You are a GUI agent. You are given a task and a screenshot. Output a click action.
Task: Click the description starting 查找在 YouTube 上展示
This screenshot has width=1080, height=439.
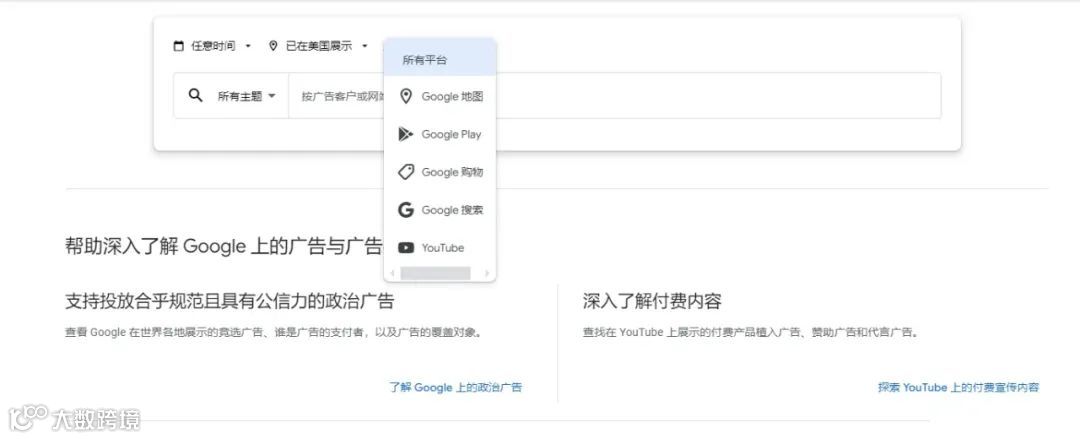click(x=751, y=332)
